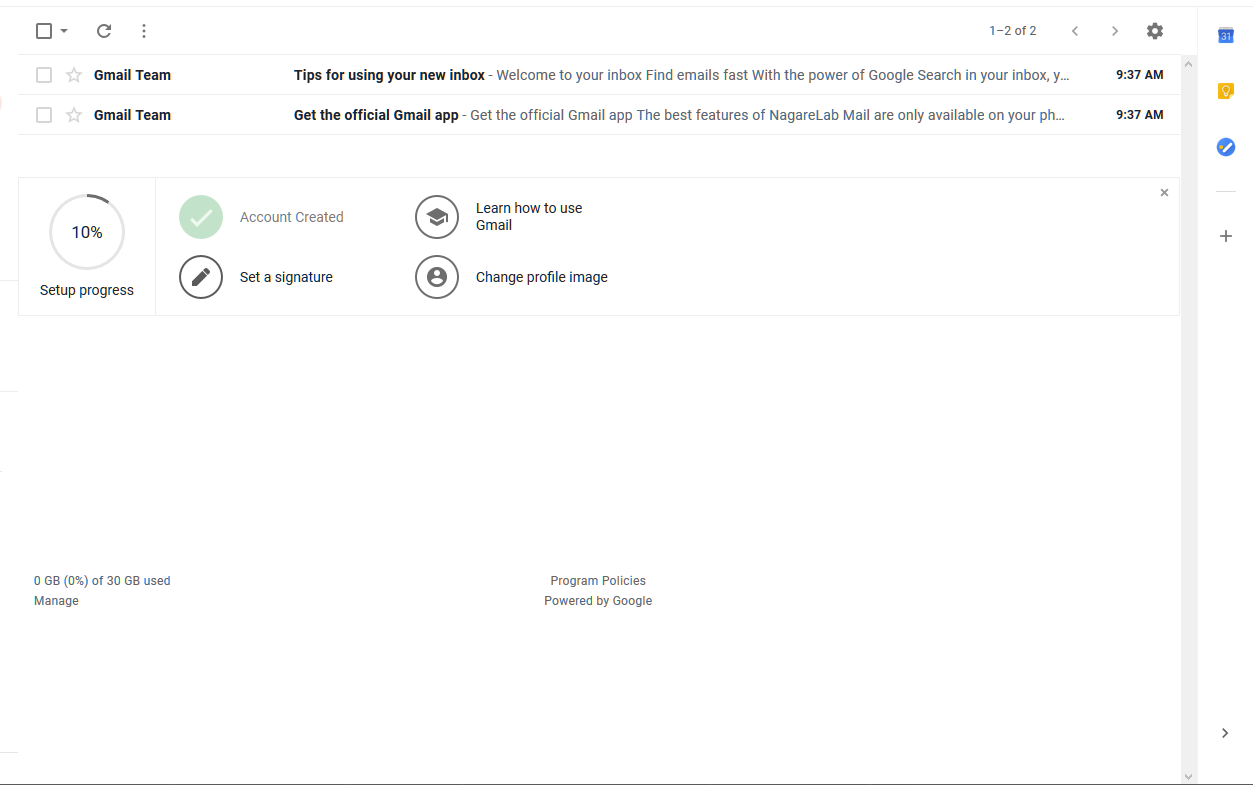This screenshot has height=785, width=1253.
Task: Open the select dropdown arrow next to checkbox
Action: [64, 31]
